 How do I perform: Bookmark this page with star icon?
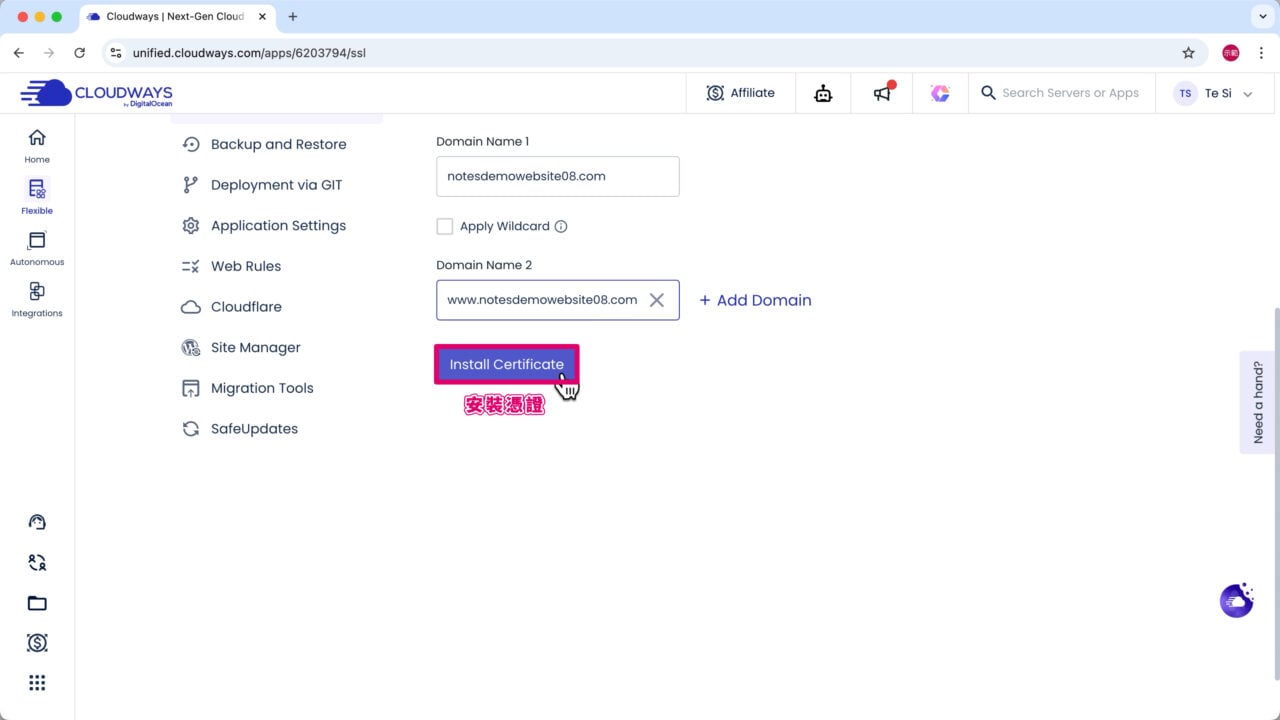point(1188,53)
